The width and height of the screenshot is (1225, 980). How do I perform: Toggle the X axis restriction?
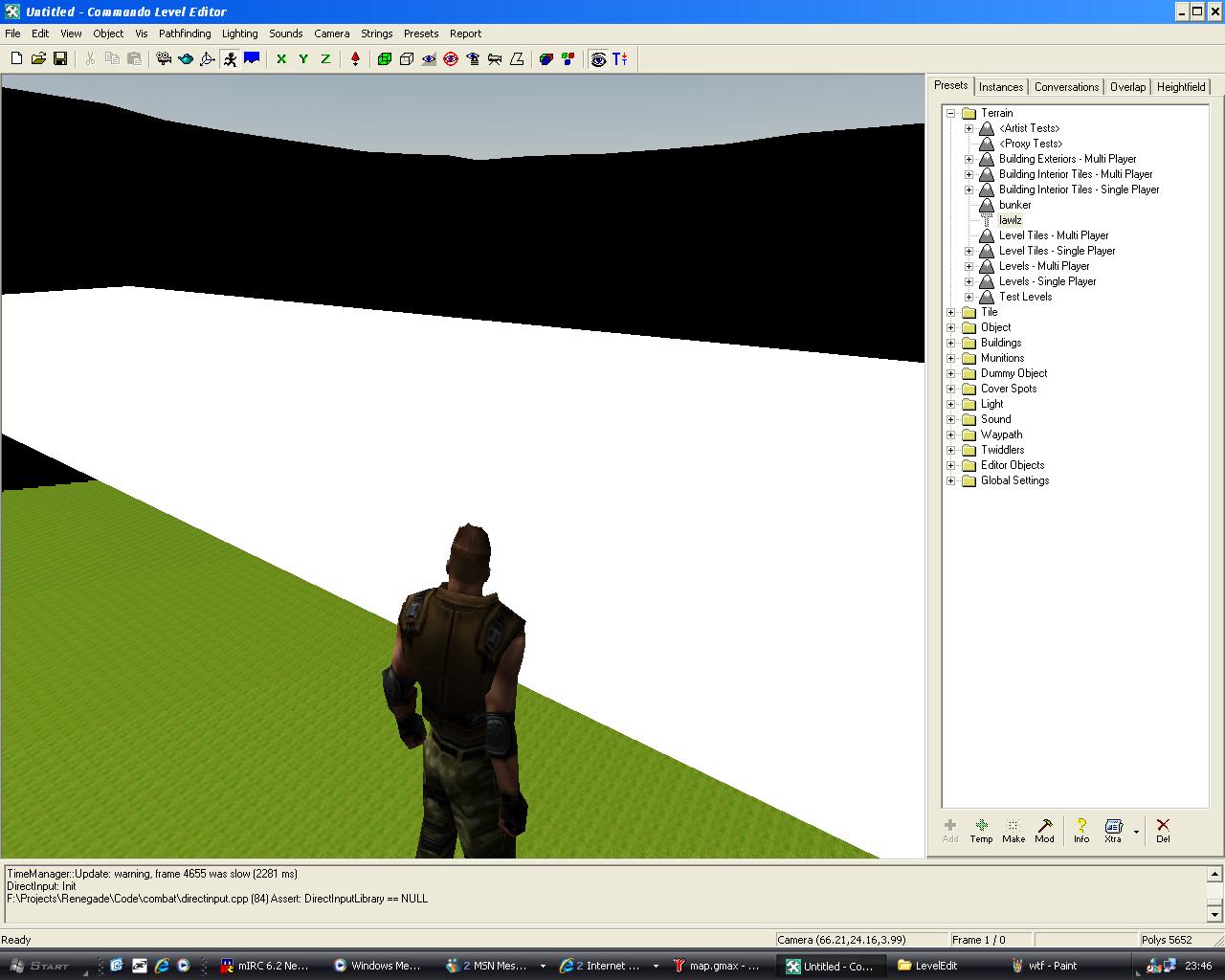coord(281,59)
